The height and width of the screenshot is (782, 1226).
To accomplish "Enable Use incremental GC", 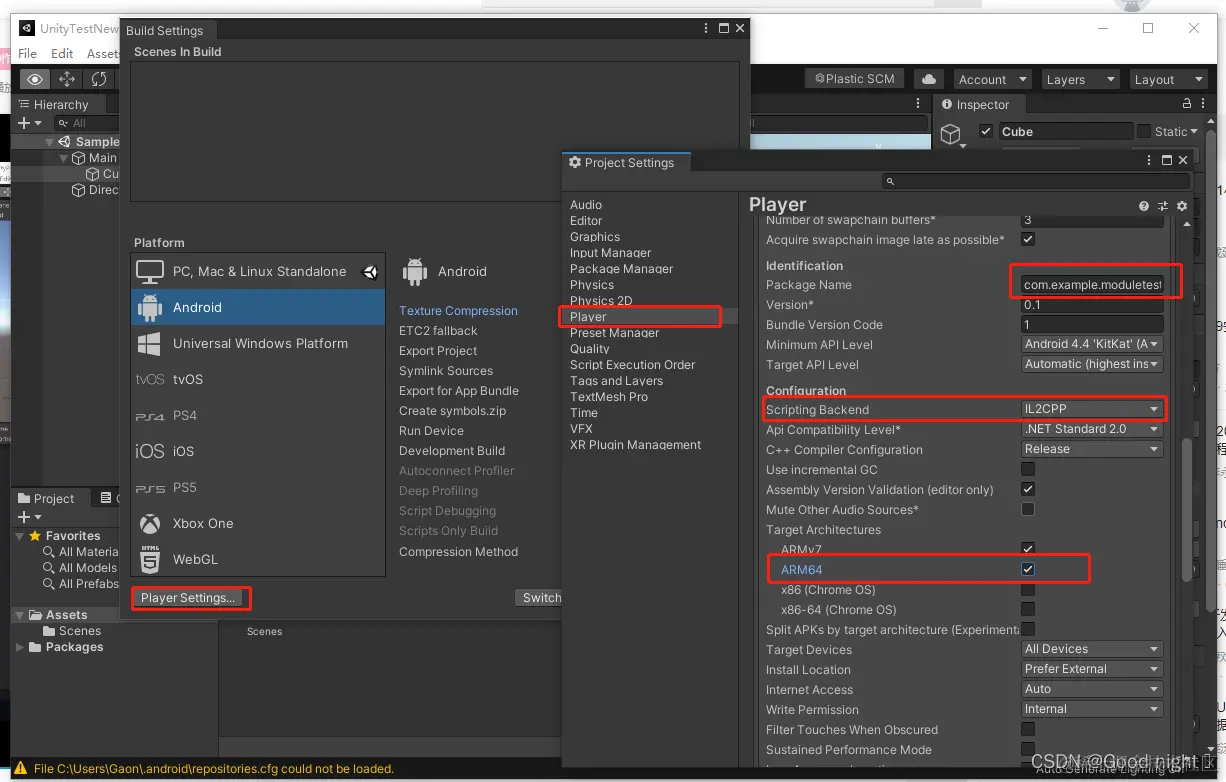I will tap(1028, 470).
